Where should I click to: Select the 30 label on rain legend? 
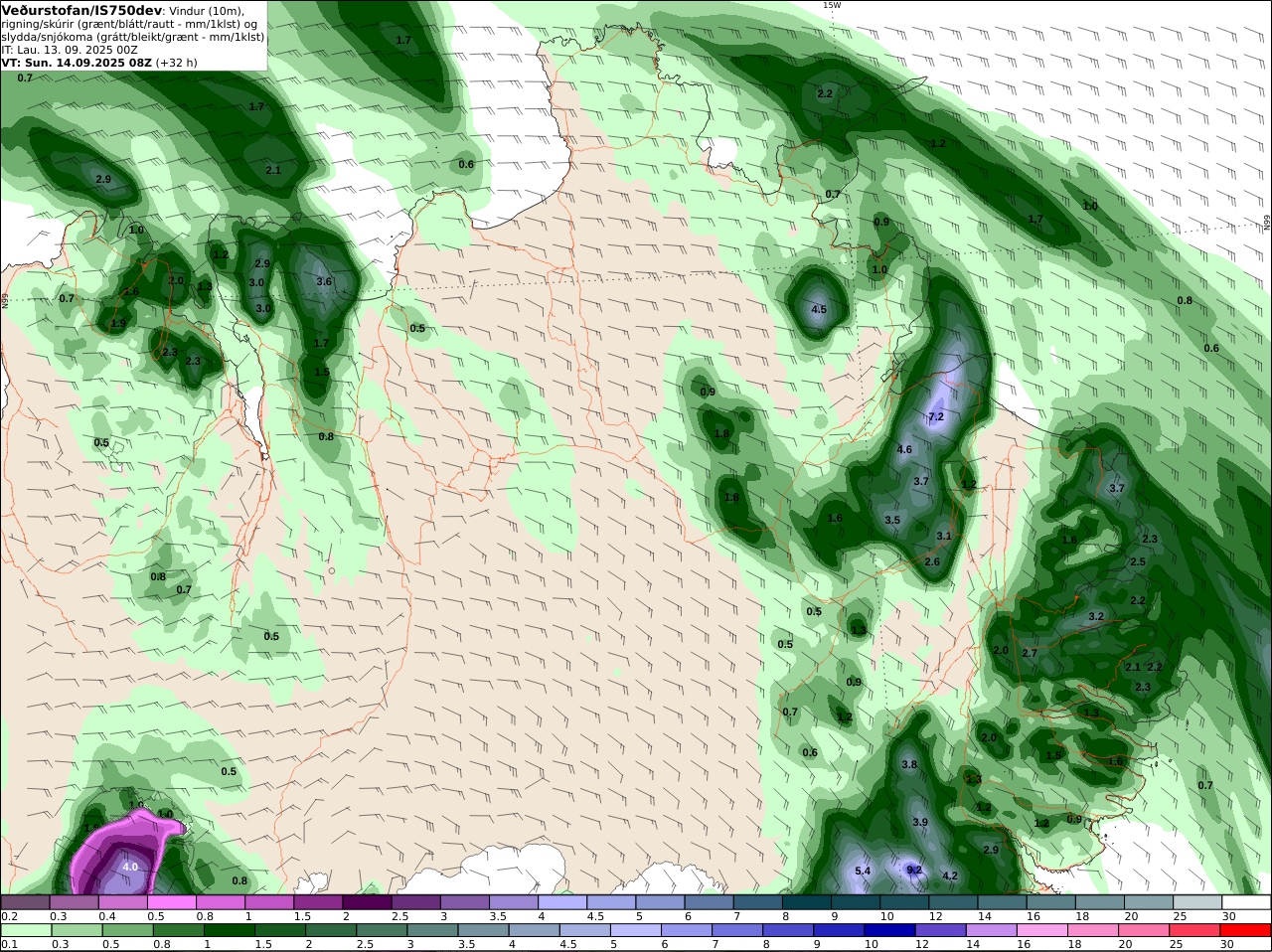pyautogui.click(x=1227, y=944)
